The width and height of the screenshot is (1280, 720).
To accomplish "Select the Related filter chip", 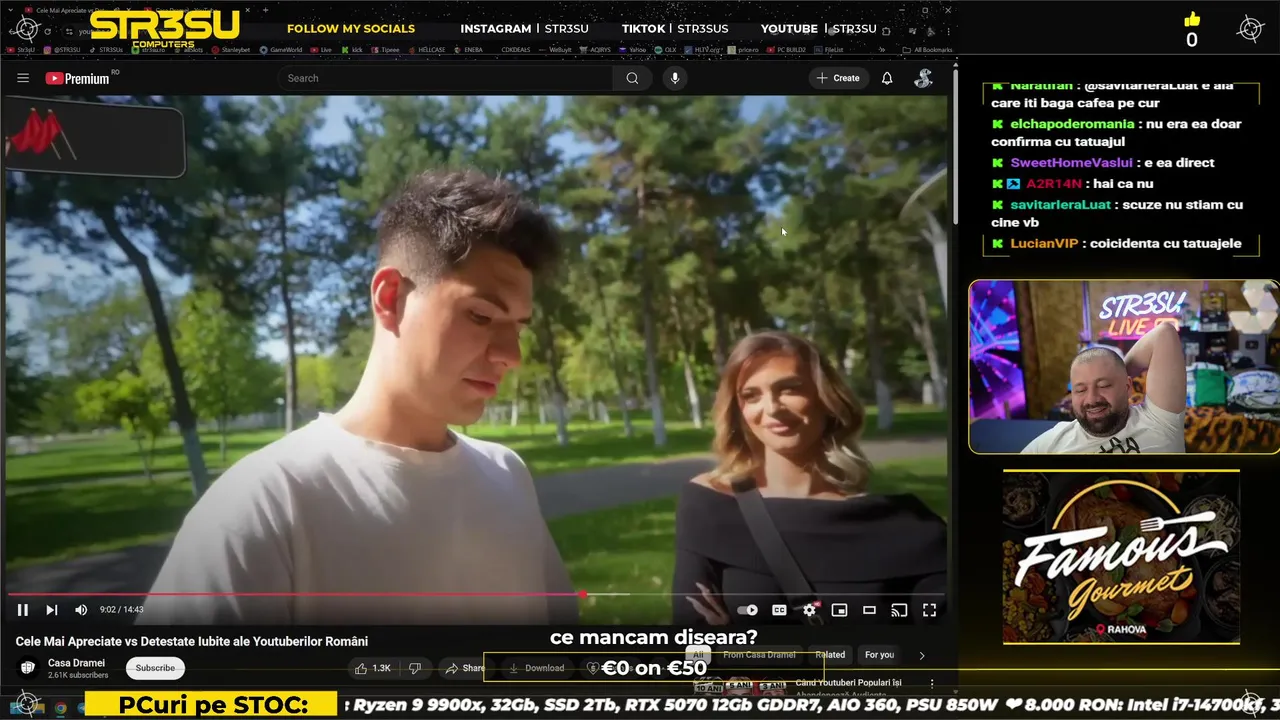I will pos(830,655).
